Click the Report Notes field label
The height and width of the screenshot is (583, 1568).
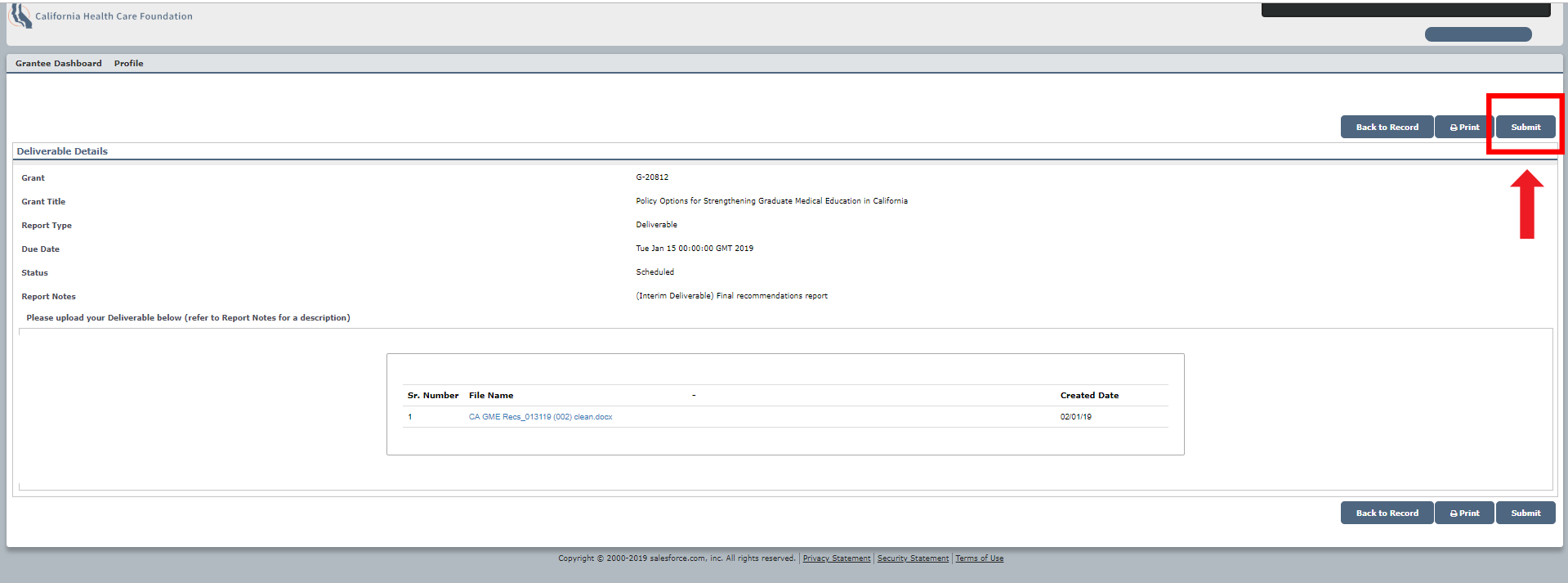coord(48,297)
